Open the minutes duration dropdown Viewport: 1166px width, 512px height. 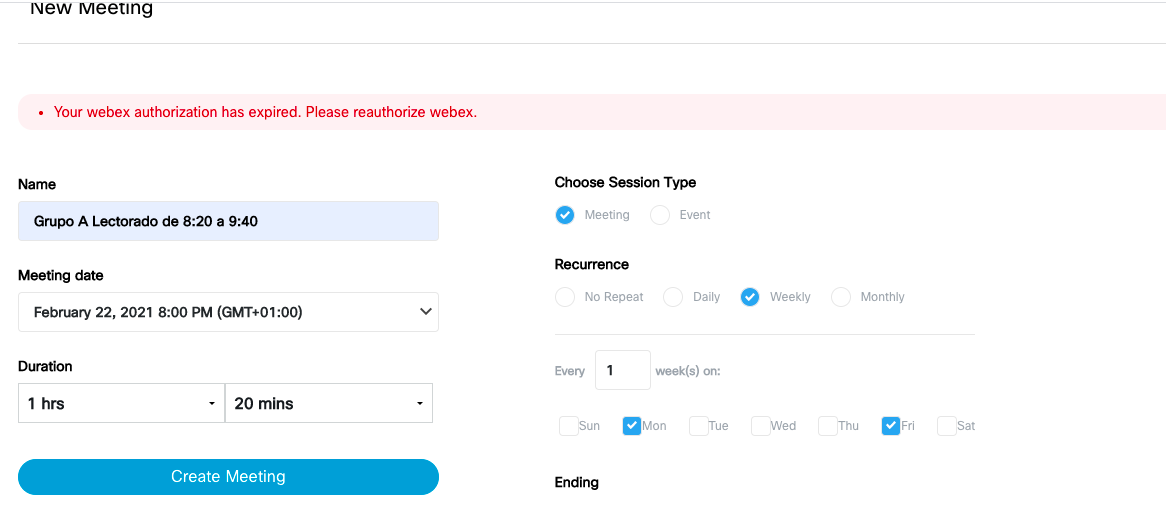tap(329, 403)
